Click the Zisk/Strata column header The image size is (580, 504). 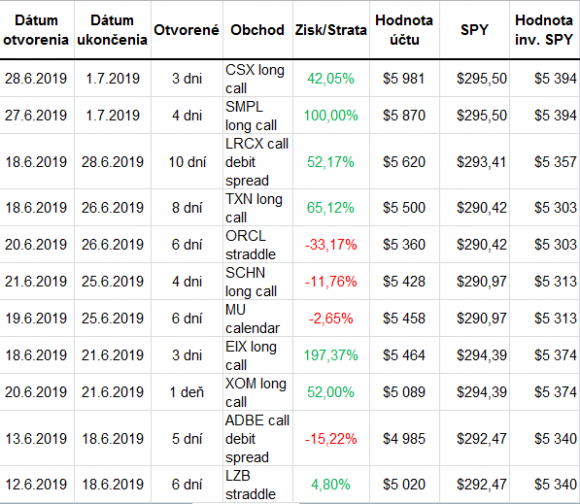(331, 30)
